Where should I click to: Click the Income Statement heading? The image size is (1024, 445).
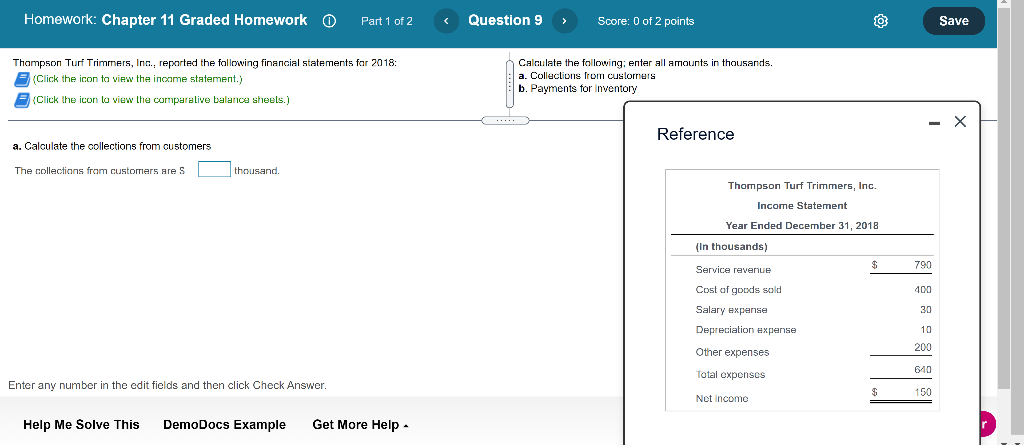tap(802, 206)
